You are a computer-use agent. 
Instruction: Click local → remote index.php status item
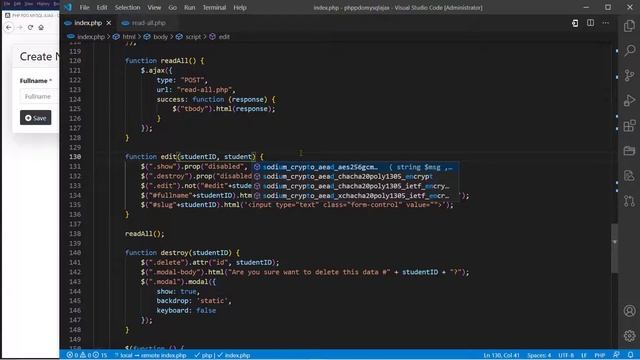[x=150, y=355]
